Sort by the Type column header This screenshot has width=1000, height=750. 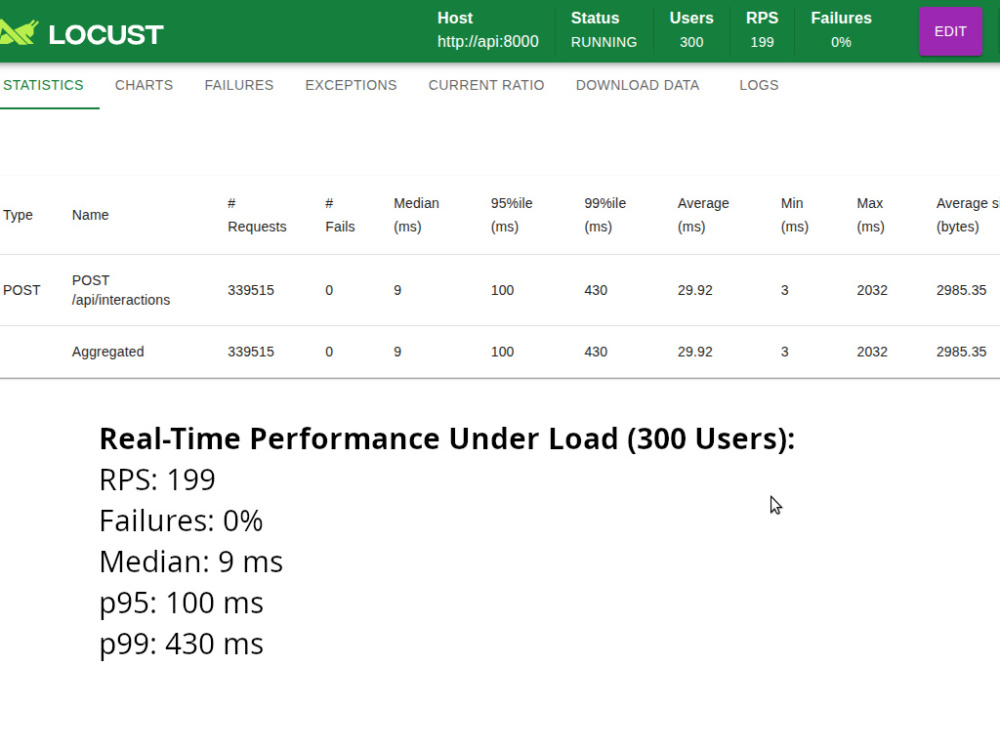18,215
